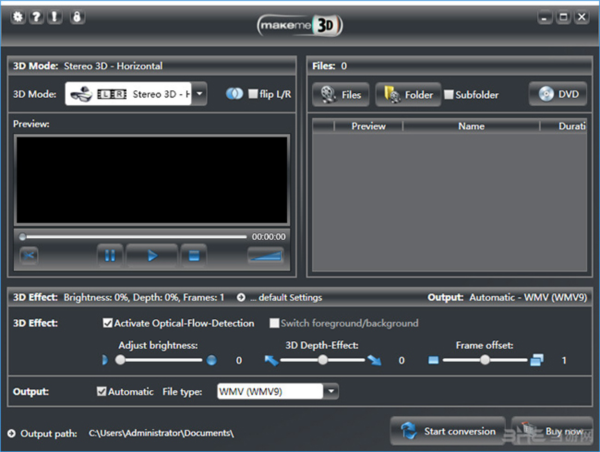Click the stacked frames offset icon
The height and width of the screenshot is (452, 600).
click(x=537, y=360)
